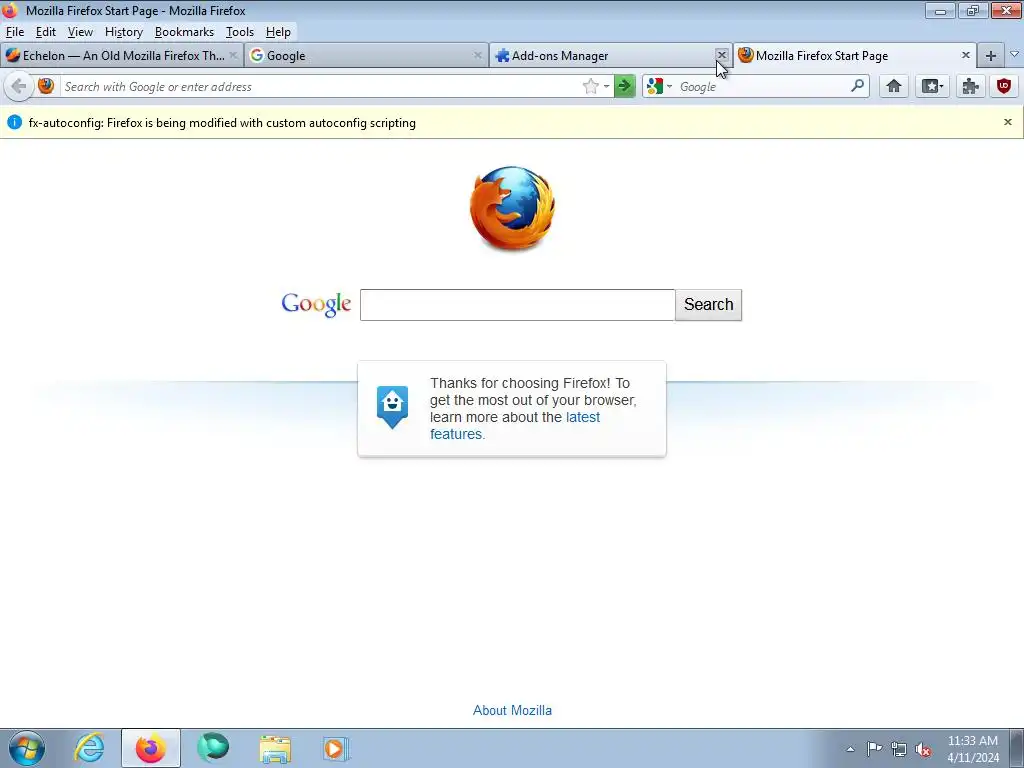This screenshot has height=768, width=1024.
Task: Open the Bookmarks menu toolbar button
Action: pos(932,86)
